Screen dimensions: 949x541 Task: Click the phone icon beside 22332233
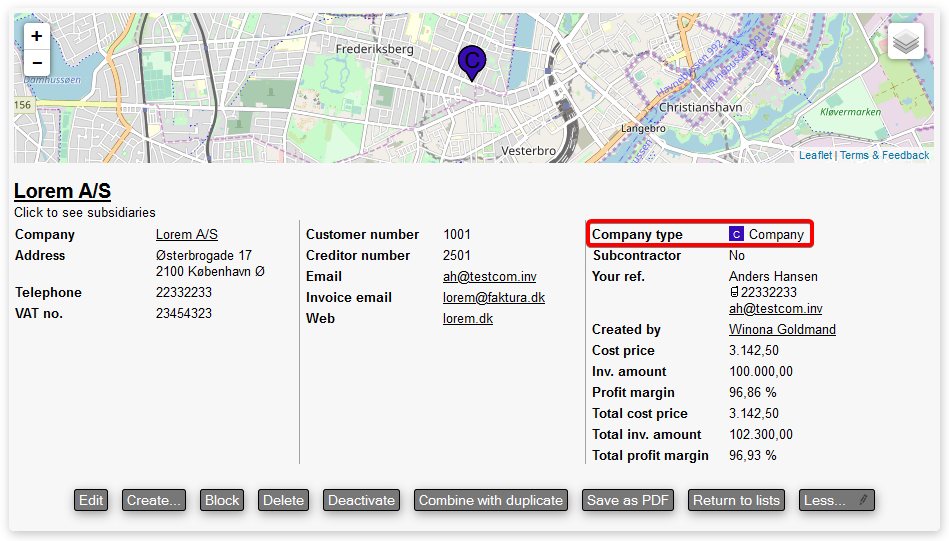click(x=734, y=293)
